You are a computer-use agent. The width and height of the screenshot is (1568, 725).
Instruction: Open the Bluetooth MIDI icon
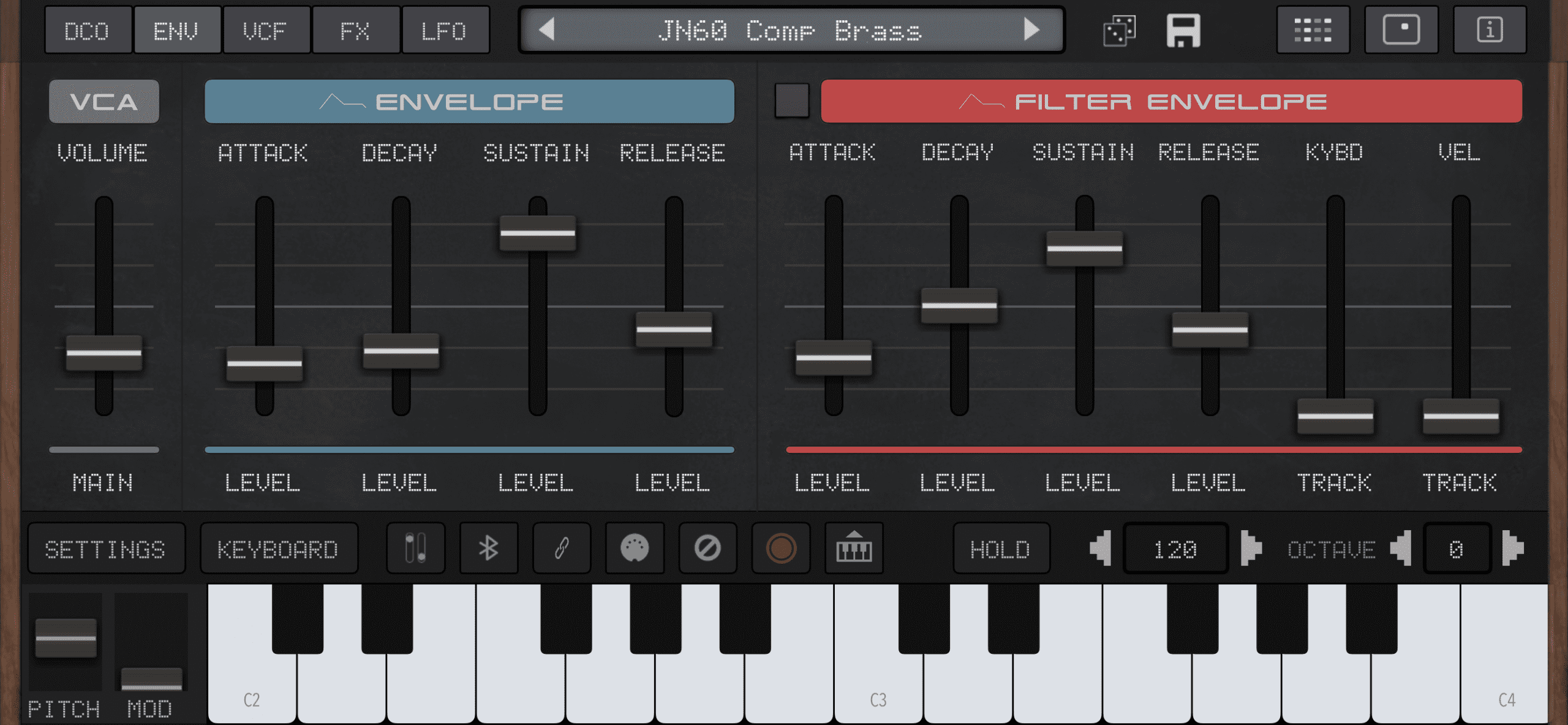(489, 548)
